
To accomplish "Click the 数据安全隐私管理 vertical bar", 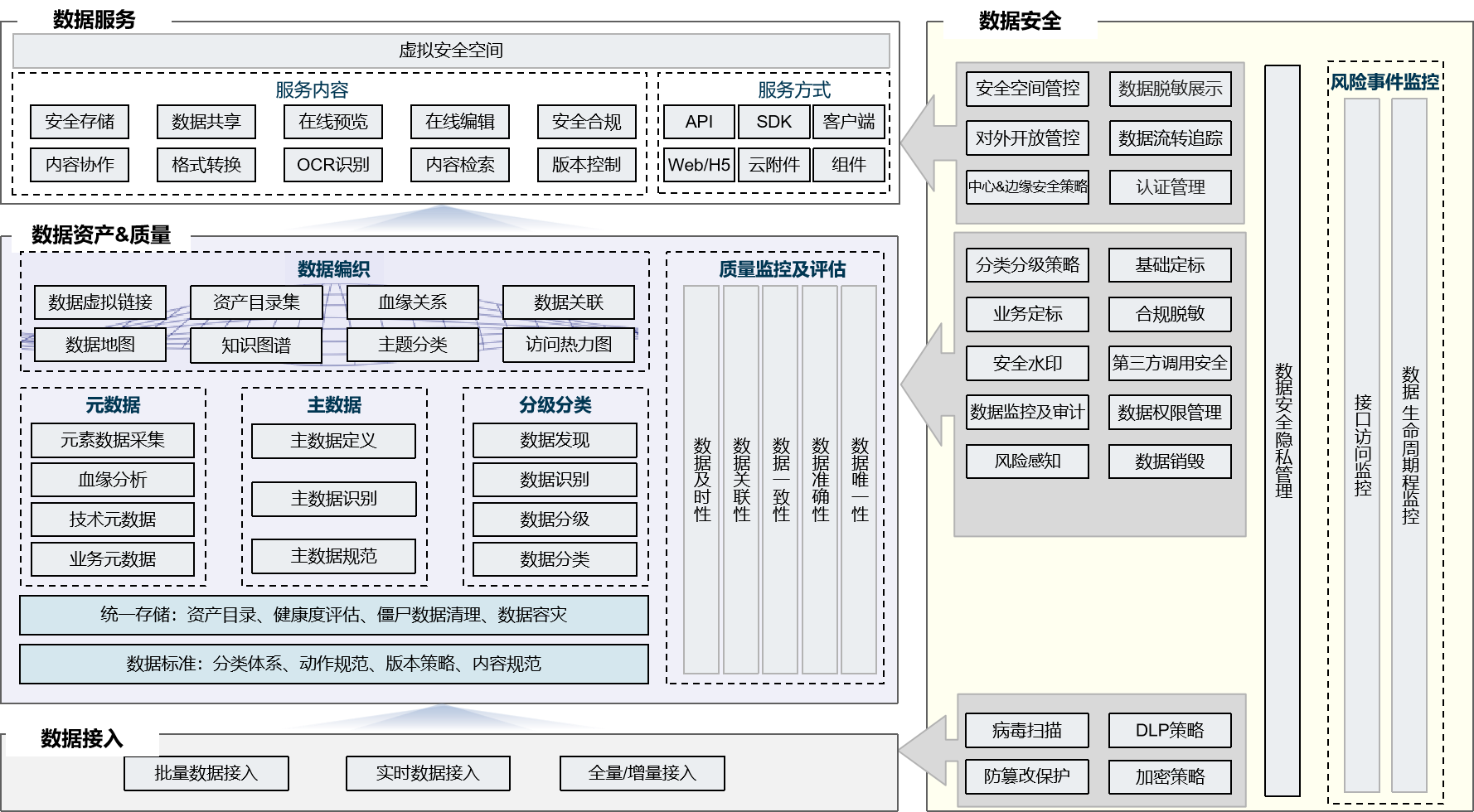I will (x=1282, y=430).
